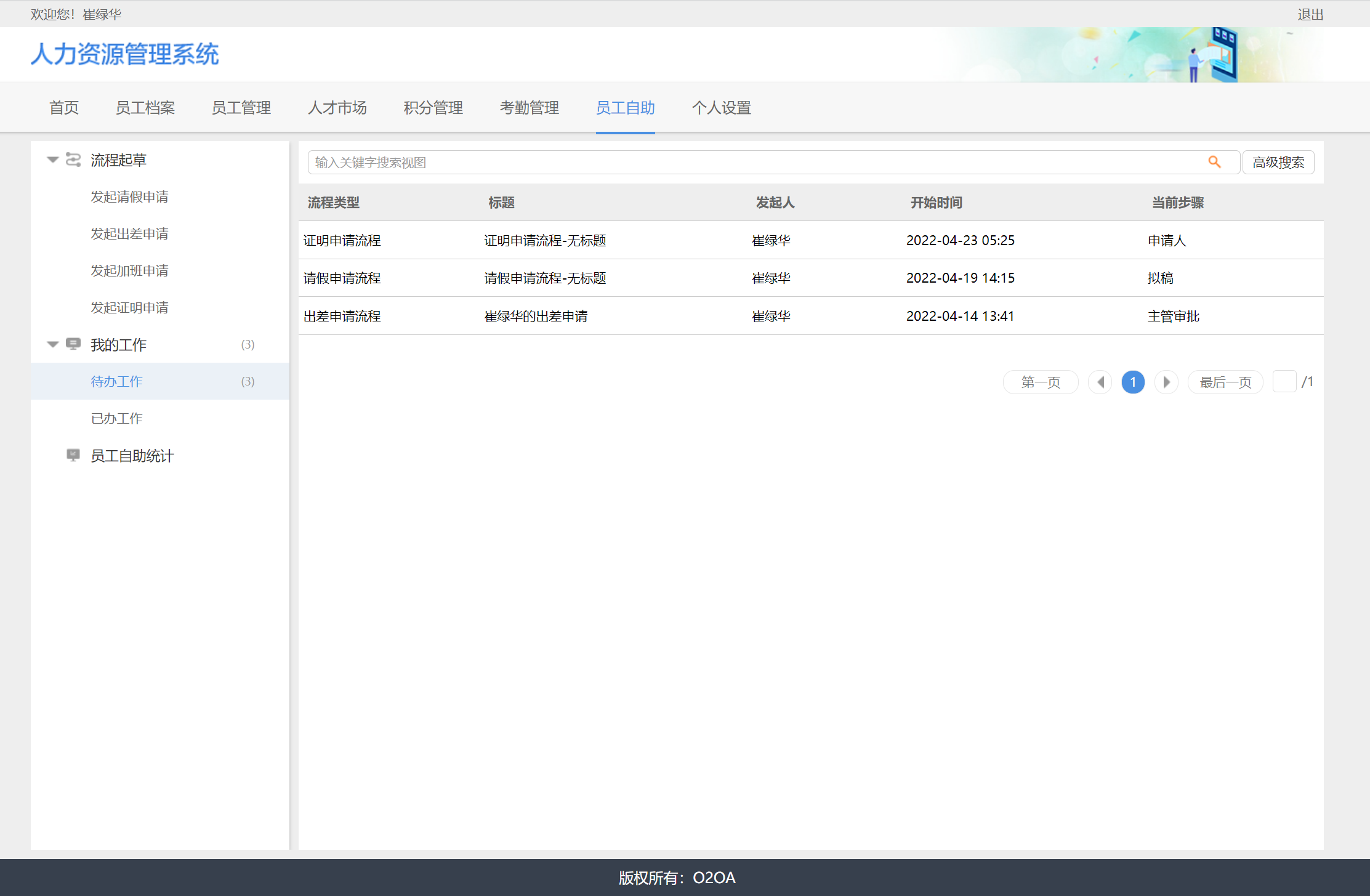1370x896 pixels.
Task: Click the 员工自助统计 chart icon
Action: coord(73,455)
